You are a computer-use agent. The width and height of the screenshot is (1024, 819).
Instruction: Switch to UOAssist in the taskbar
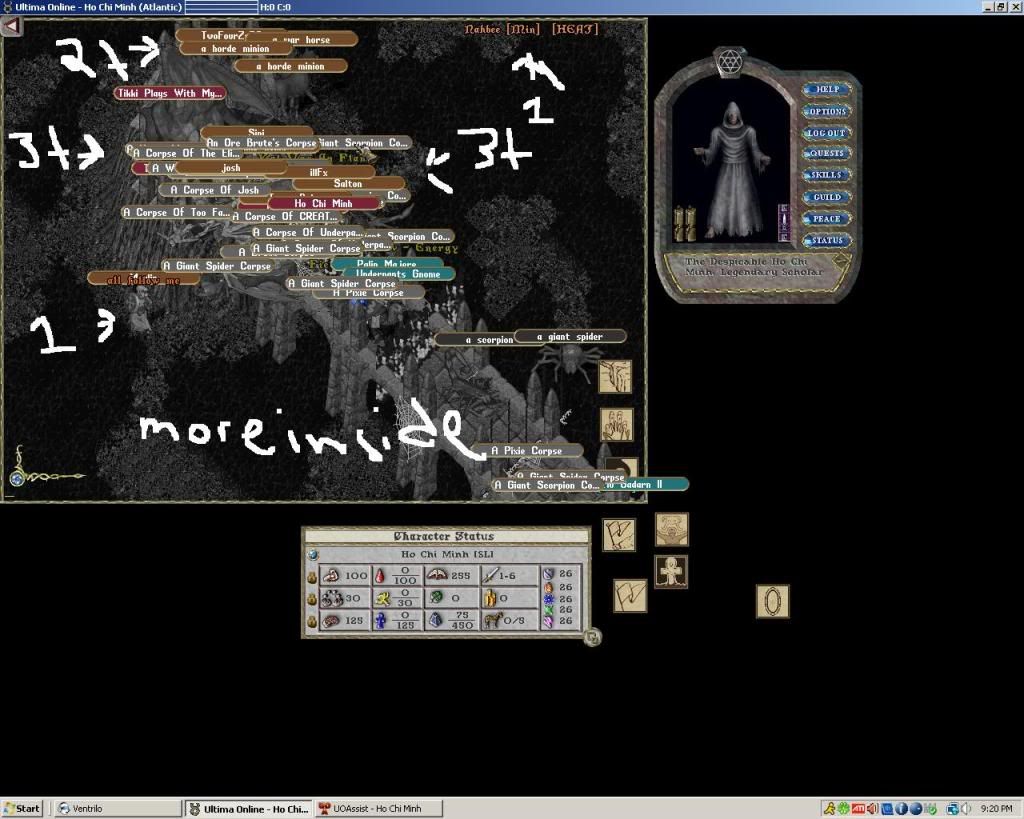pos(378,809)
